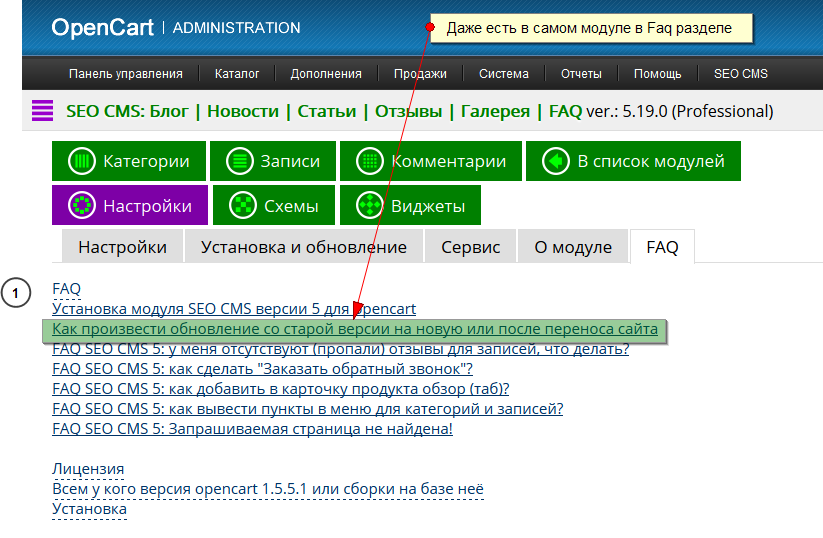Click the Категории button icon

point(81,161)
